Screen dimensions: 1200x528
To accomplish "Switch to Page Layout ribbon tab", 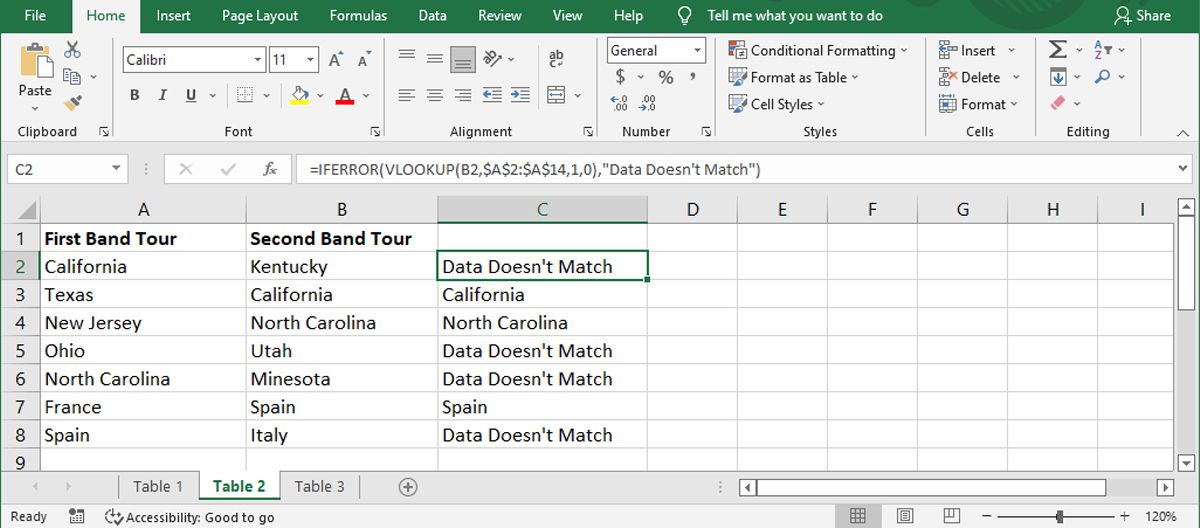I will [x=260, y=15].
